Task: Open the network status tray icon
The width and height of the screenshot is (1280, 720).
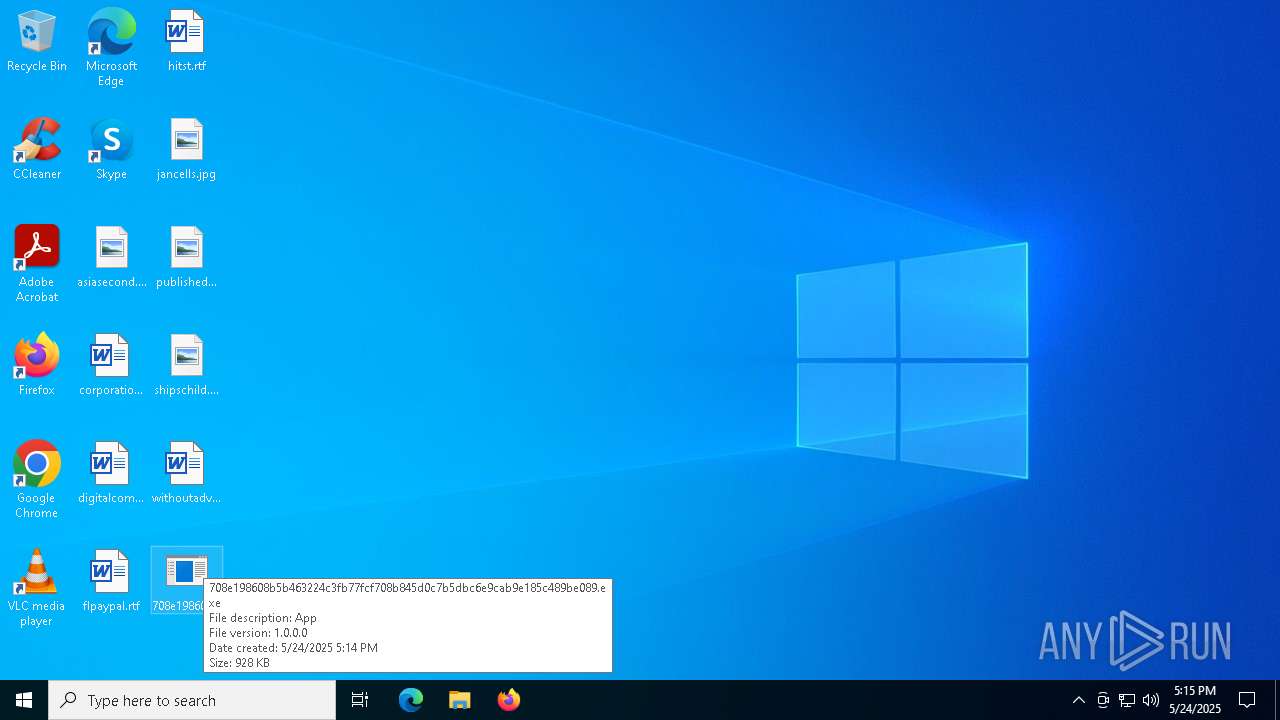Action: pos(1127,700)
